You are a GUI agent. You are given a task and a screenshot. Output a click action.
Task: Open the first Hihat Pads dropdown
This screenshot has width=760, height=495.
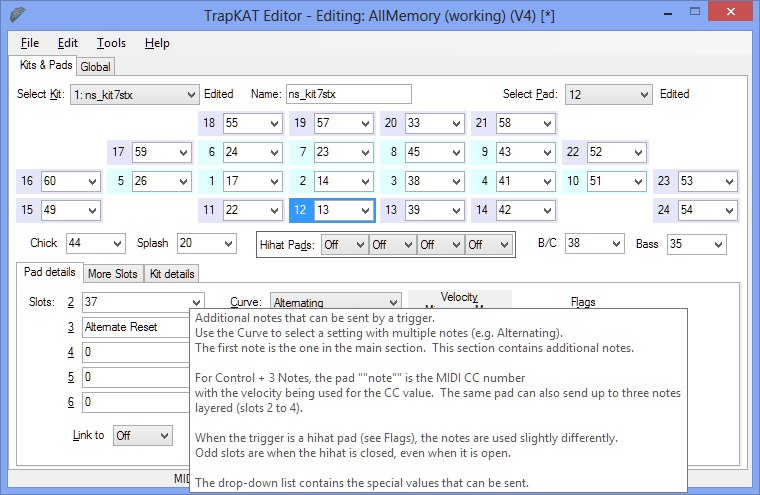344,245
